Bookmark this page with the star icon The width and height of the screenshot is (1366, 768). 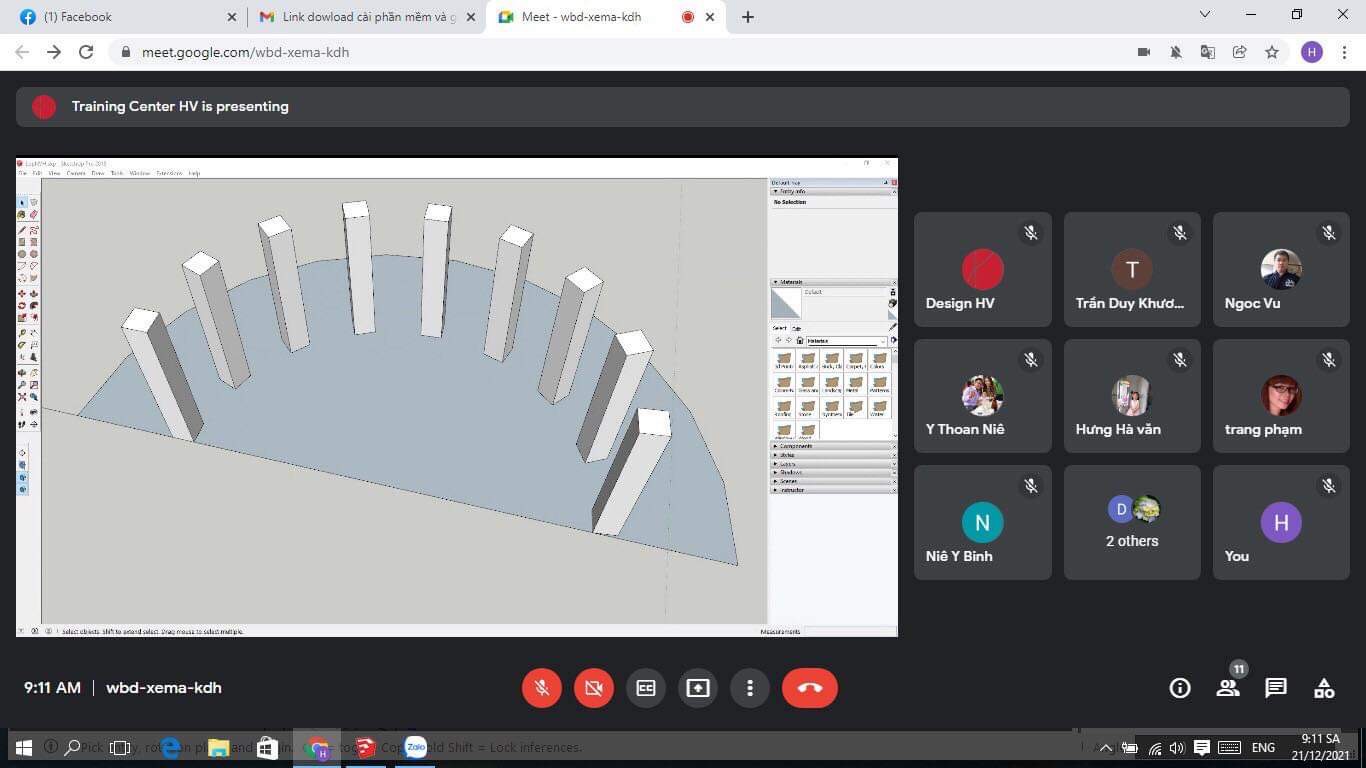[1272, 52]
